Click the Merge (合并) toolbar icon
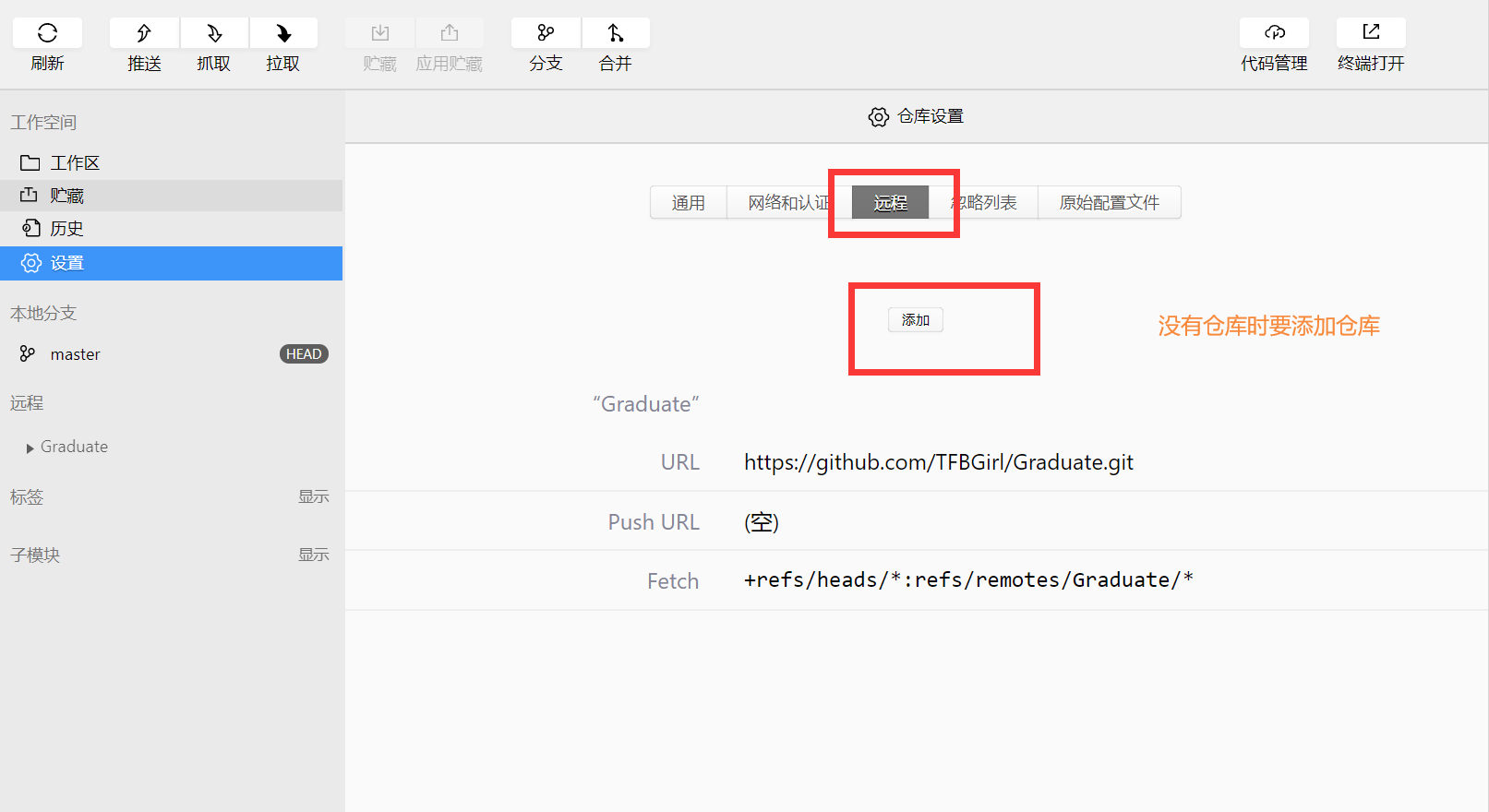This screenshot has height=812, width=1489. (616, 33)
